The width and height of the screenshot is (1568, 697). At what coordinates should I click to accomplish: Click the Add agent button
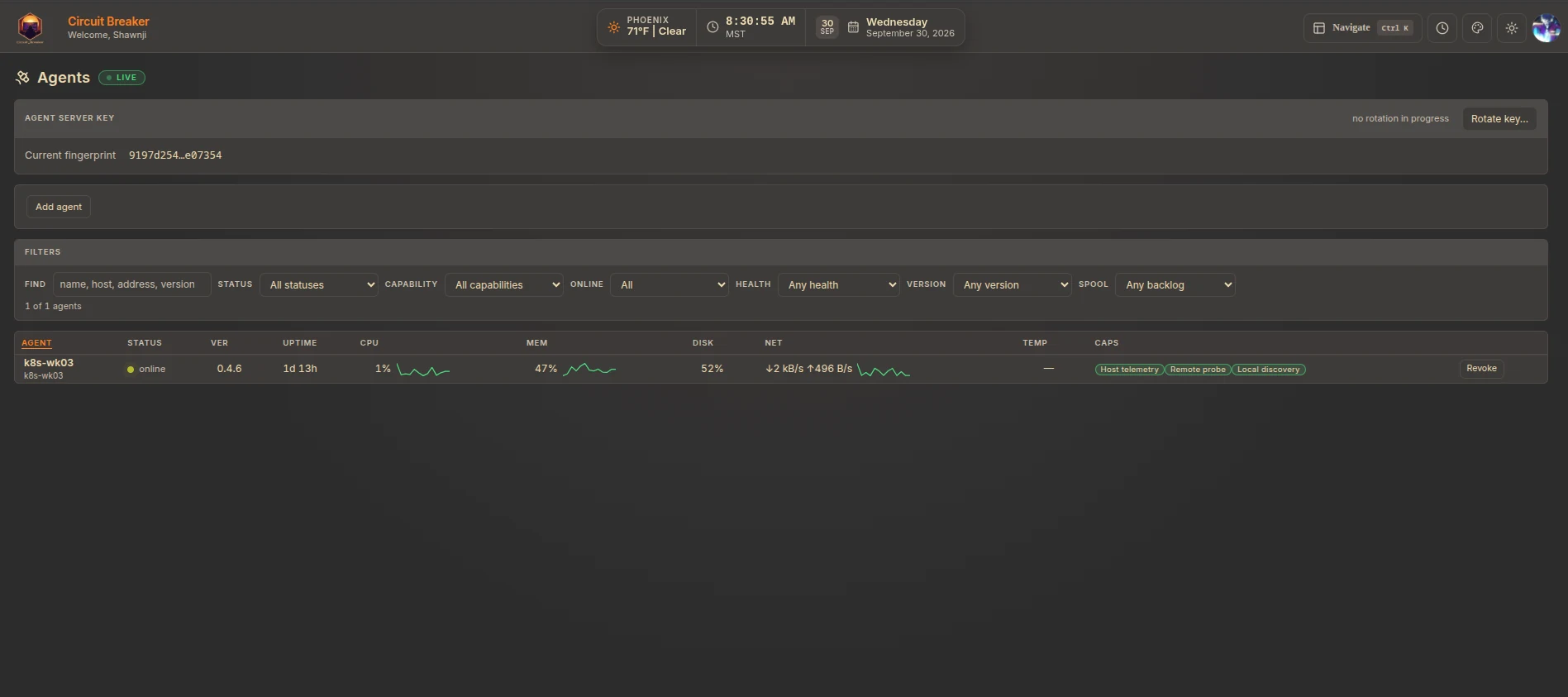59,207
